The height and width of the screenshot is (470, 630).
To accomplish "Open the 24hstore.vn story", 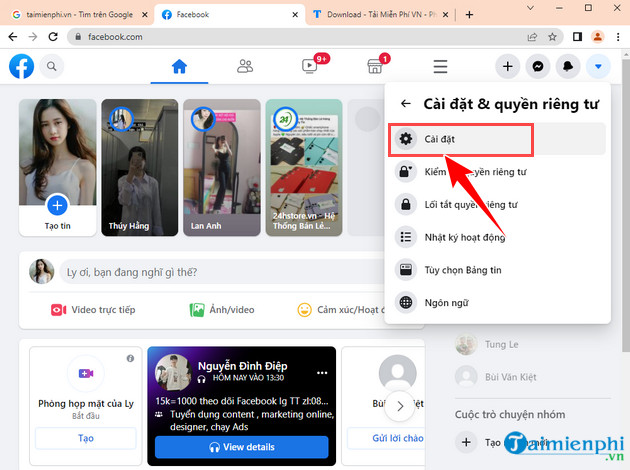I will click(304, 168).
